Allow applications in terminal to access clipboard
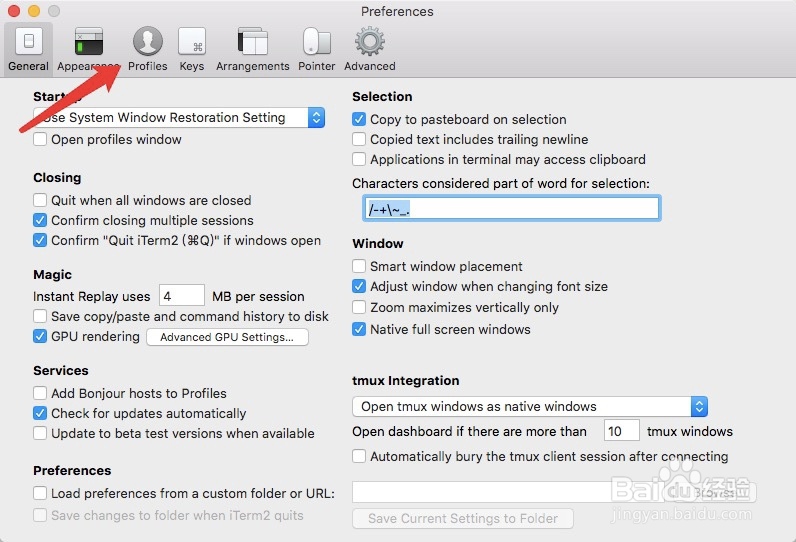This screenshot has width=796, height=542. click(359, 159)
